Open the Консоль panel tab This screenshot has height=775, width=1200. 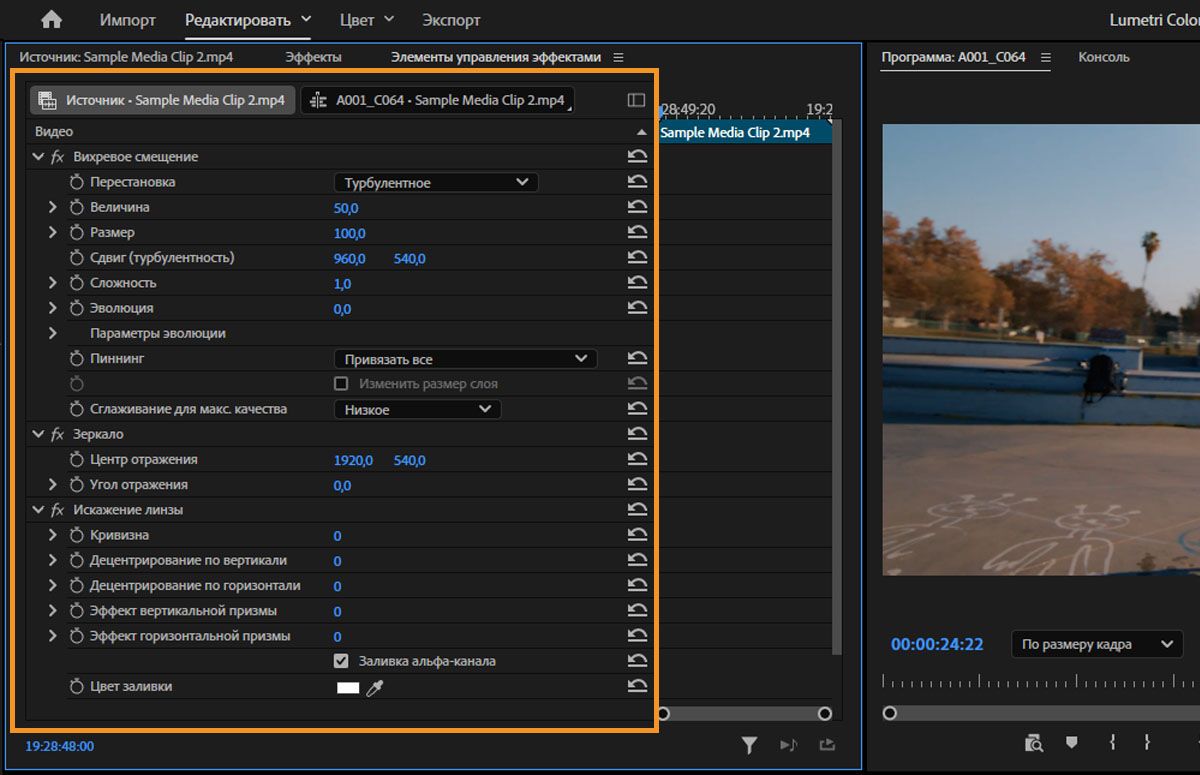1104,57
